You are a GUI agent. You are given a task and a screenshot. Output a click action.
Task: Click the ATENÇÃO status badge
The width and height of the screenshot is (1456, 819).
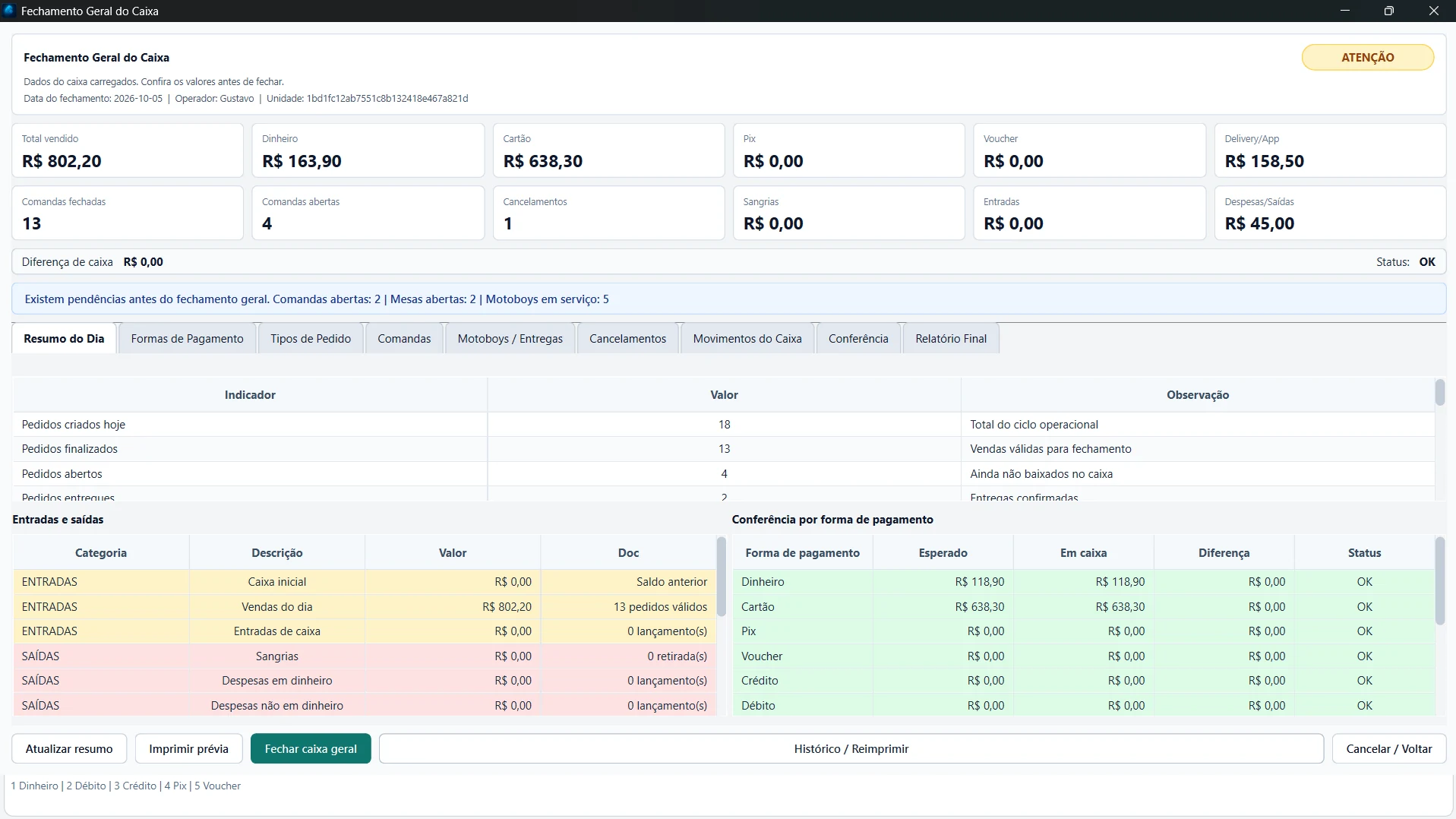tap(1367, 57)
